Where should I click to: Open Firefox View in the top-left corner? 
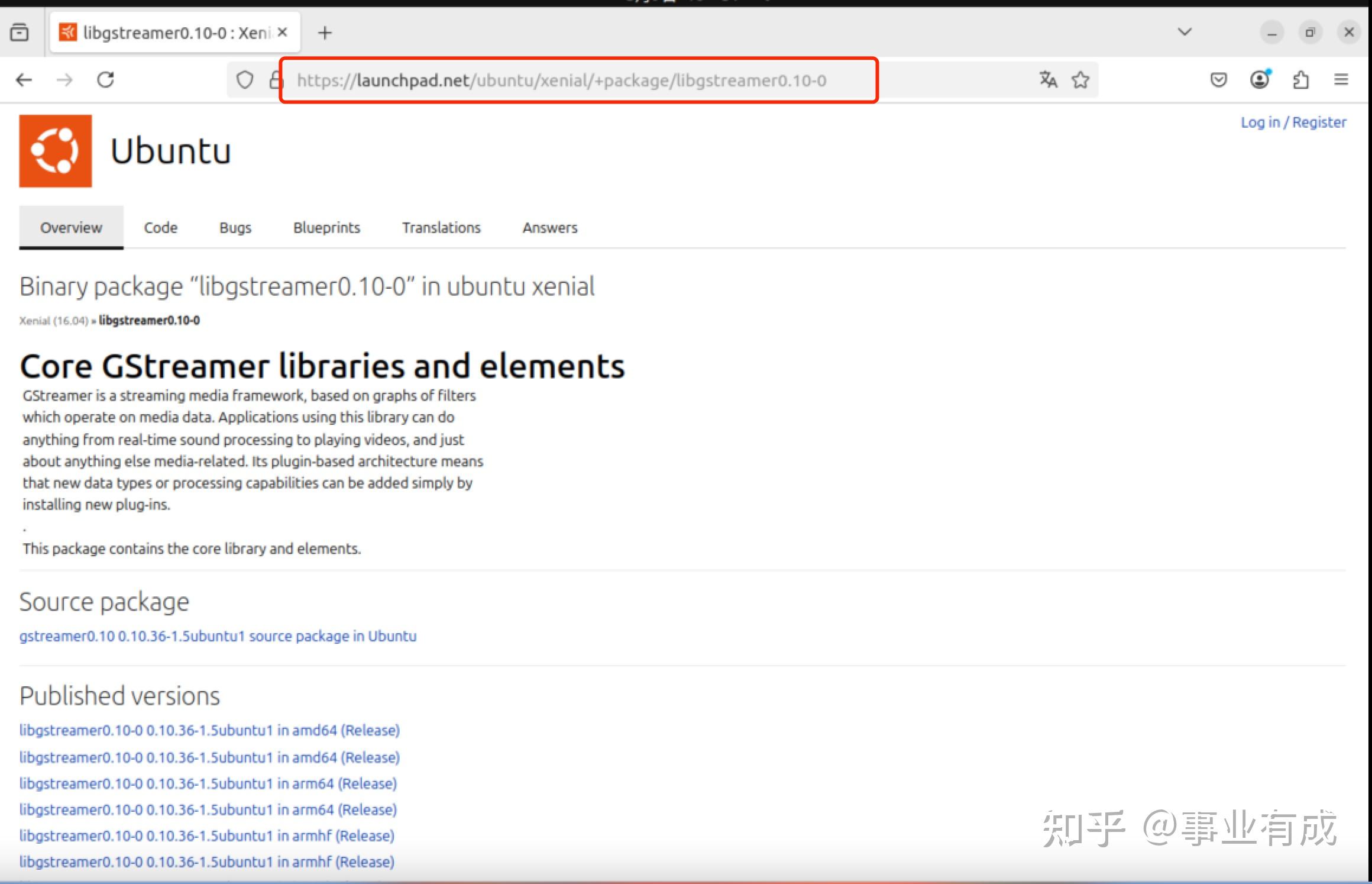pos(20,33)
